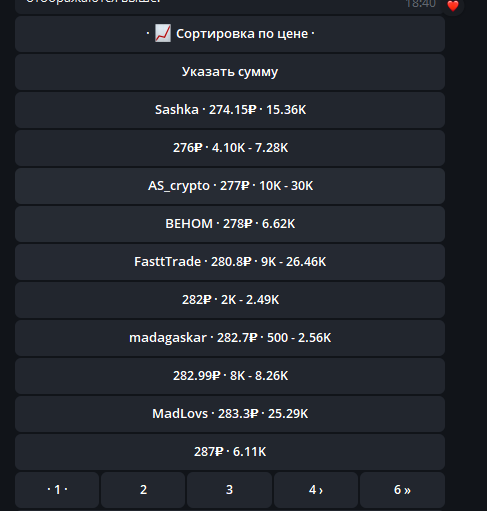
Task: Click the 18:40 message timestamp
Action: click(x=421, y=4)
